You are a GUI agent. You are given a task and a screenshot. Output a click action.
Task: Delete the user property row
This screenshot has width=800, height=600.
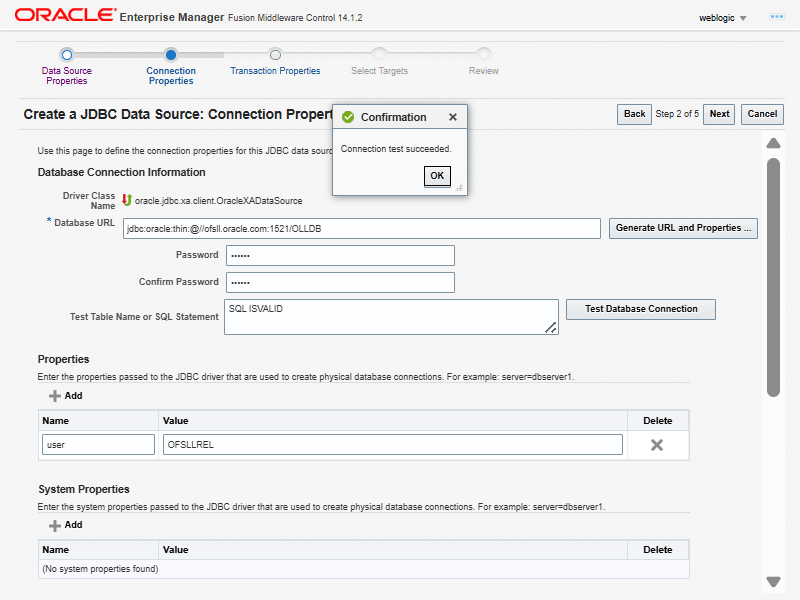point(657,445)
